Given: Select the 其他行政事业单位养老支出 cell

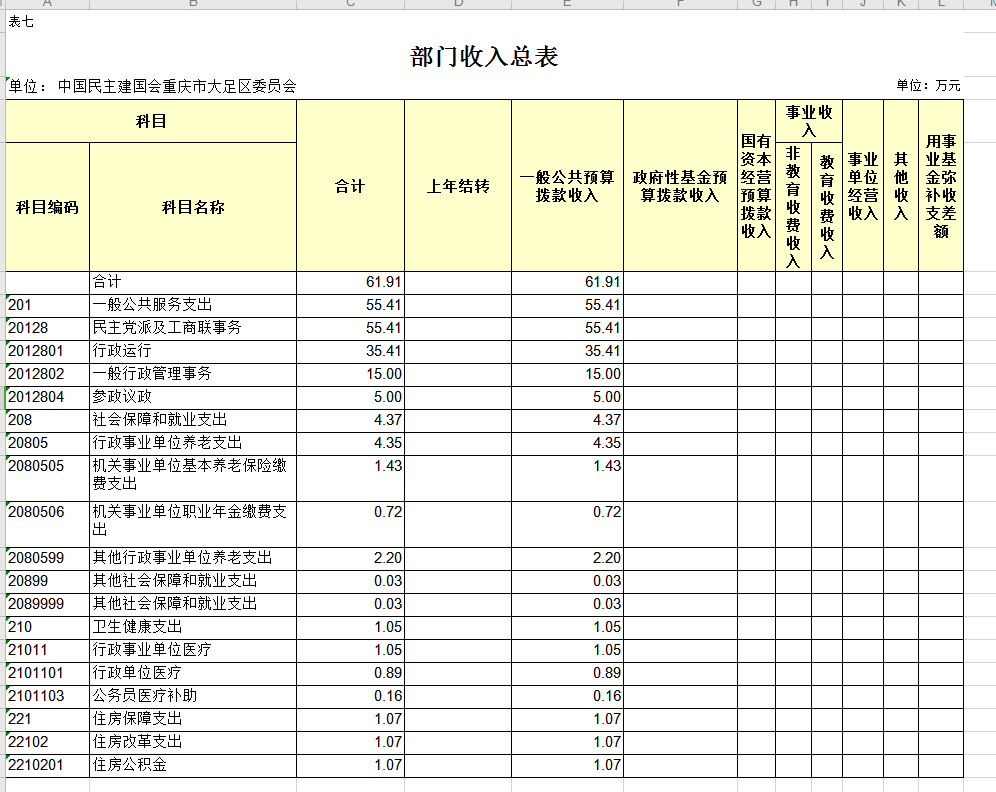Looking at the screenshot, I should pos(193,558).
